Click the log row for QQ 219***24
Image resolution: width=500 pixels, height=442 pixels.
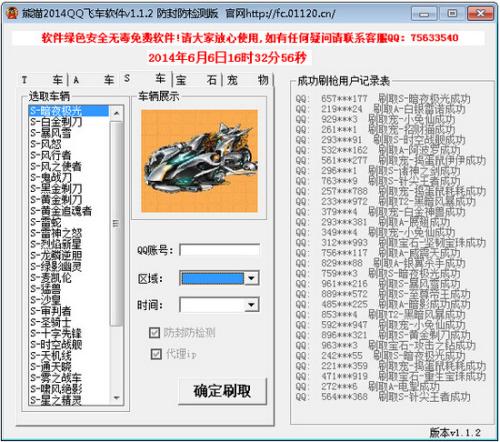380,109
